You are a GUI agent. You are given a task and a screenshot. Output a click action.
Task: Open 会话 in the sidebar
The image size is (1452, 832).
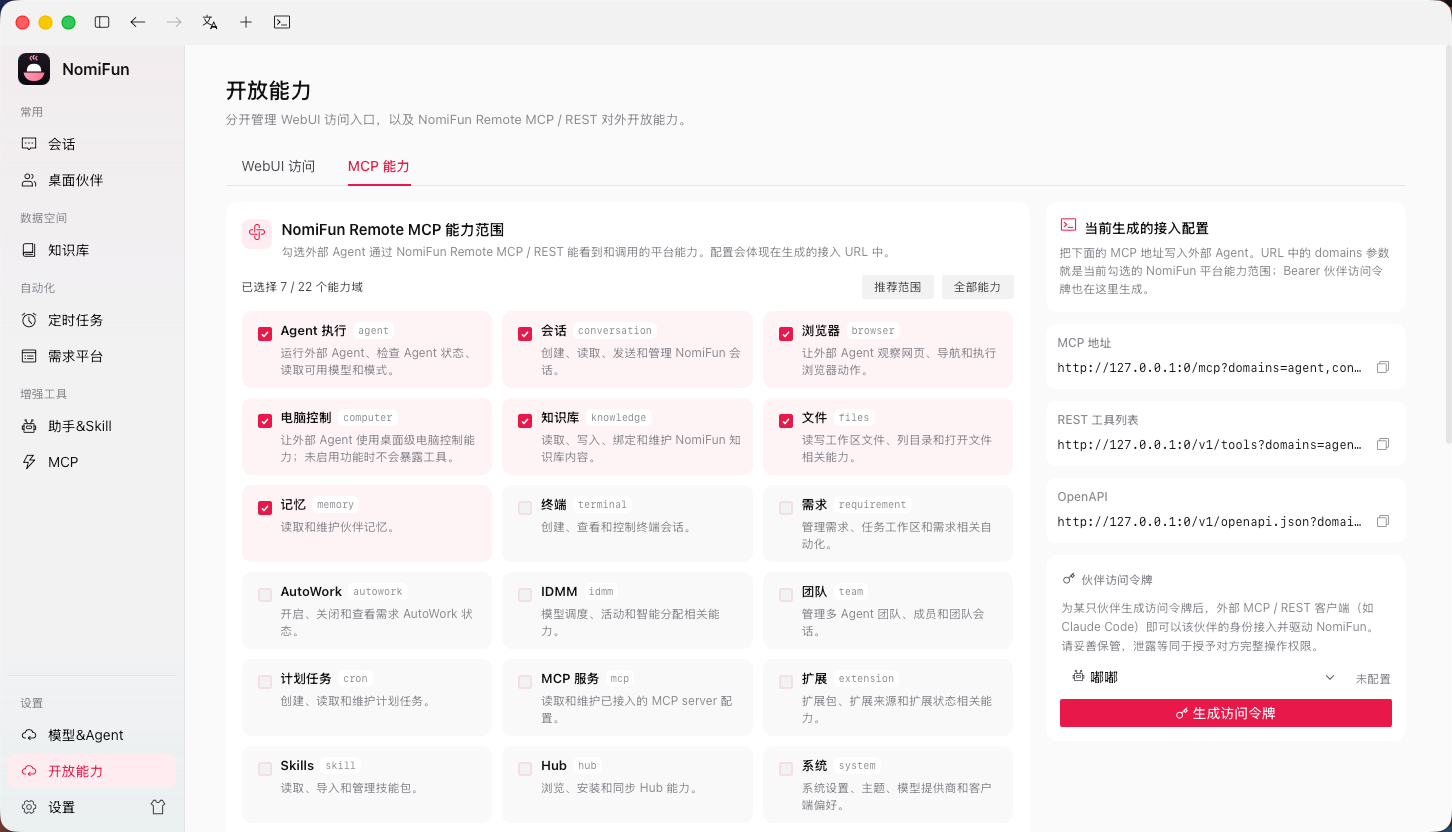coord(92,144)
